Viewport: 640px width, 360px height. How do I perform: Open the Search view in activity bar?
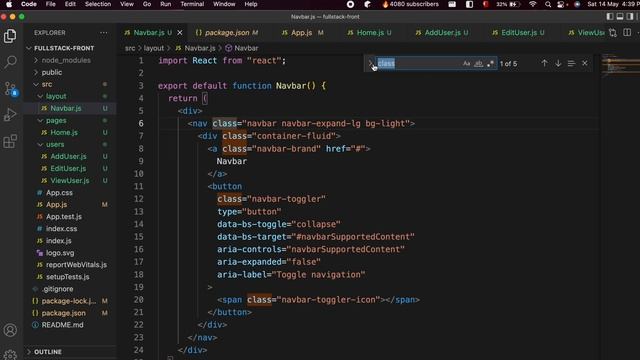10,62
